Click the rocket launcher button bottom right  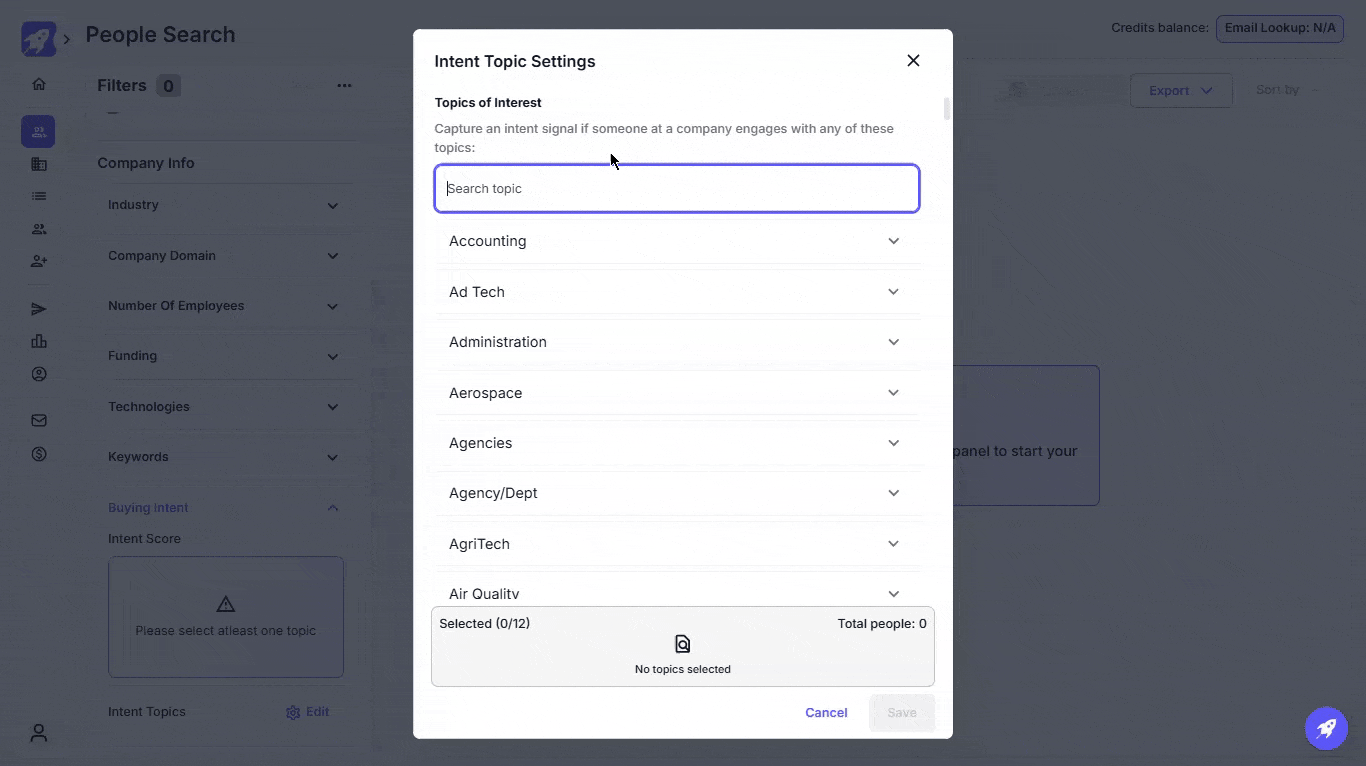tap(1326, 728)
